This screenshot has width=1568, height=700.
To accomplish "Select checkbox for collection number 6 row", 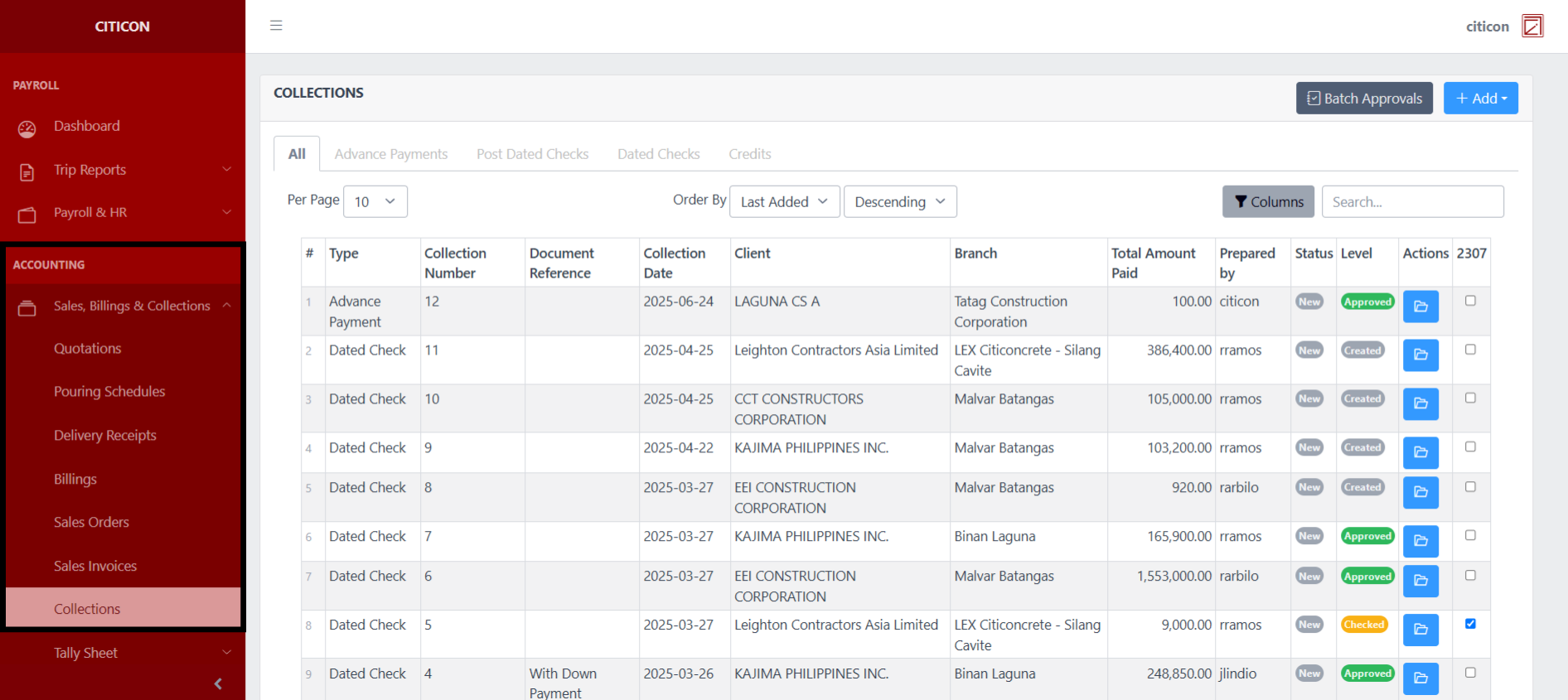I will pos(1470,575).
